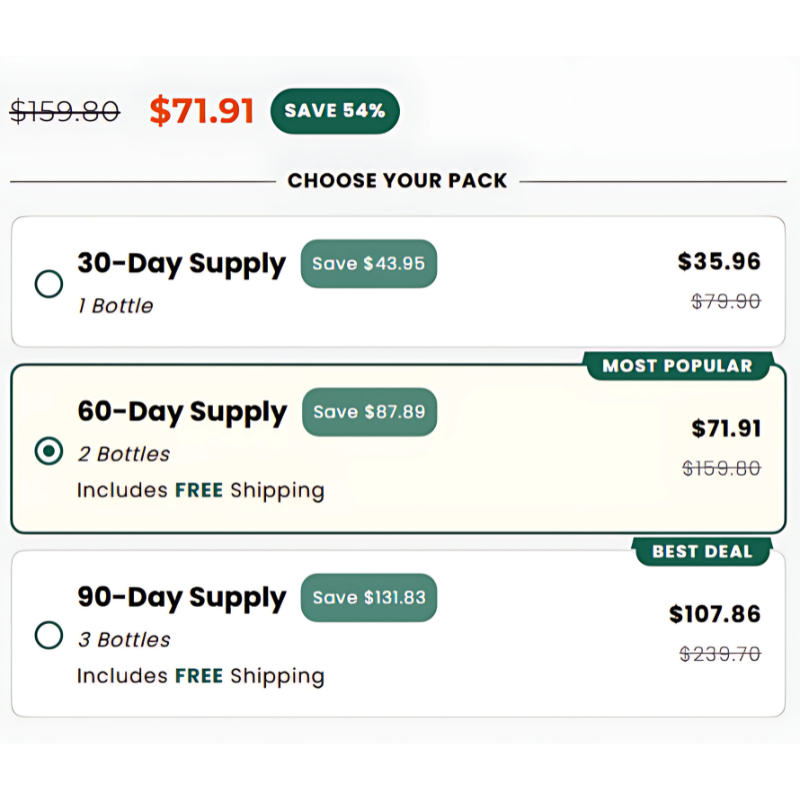Select the 90-Day Supply radio button
The width and height of the screenshot is (800, 800).
49,635
